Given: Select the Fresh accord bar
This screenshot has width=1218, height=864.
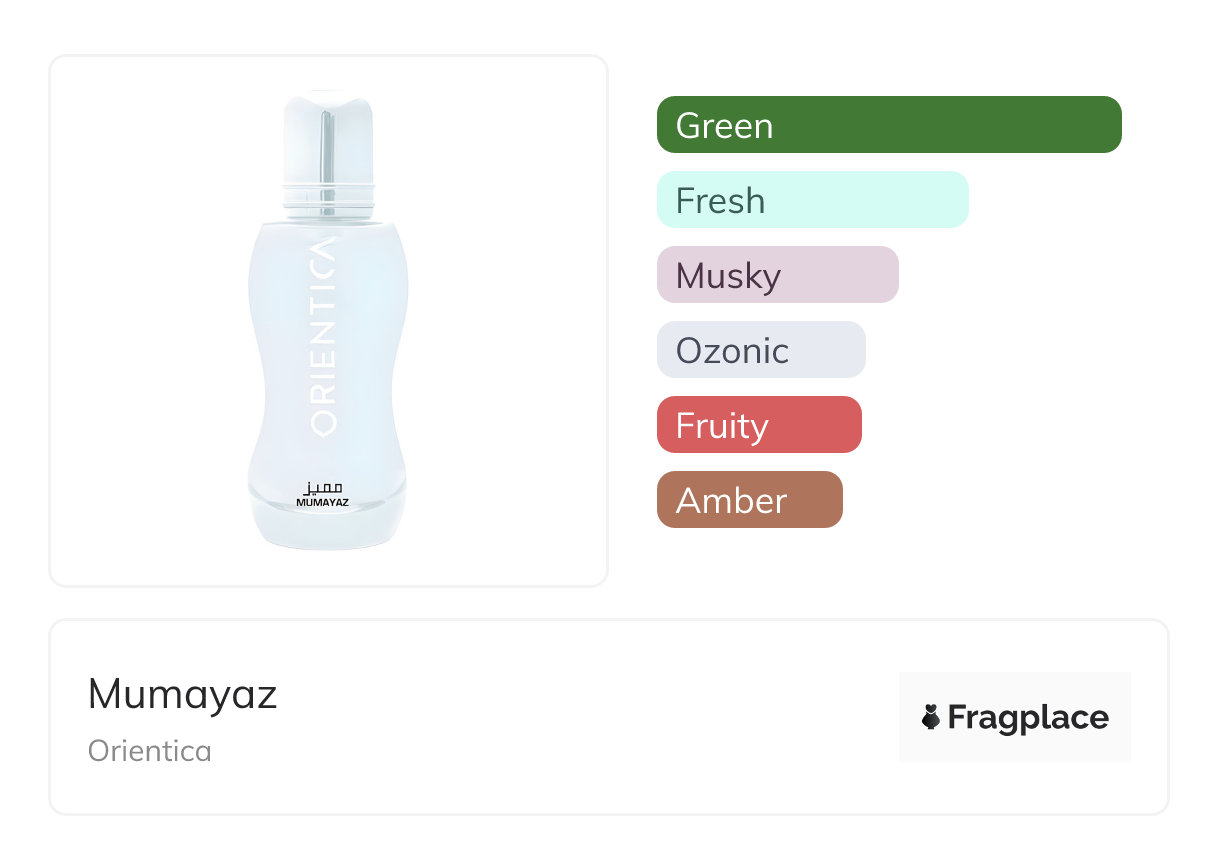Looking at the screenshot, I should coord(812,200).
